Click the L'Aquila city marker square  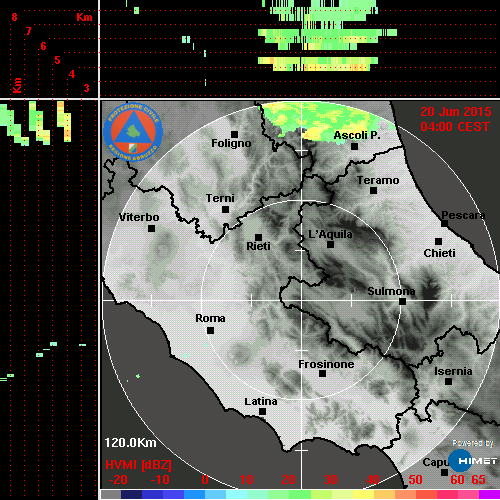pyautogui.click(x=330, y=245)
